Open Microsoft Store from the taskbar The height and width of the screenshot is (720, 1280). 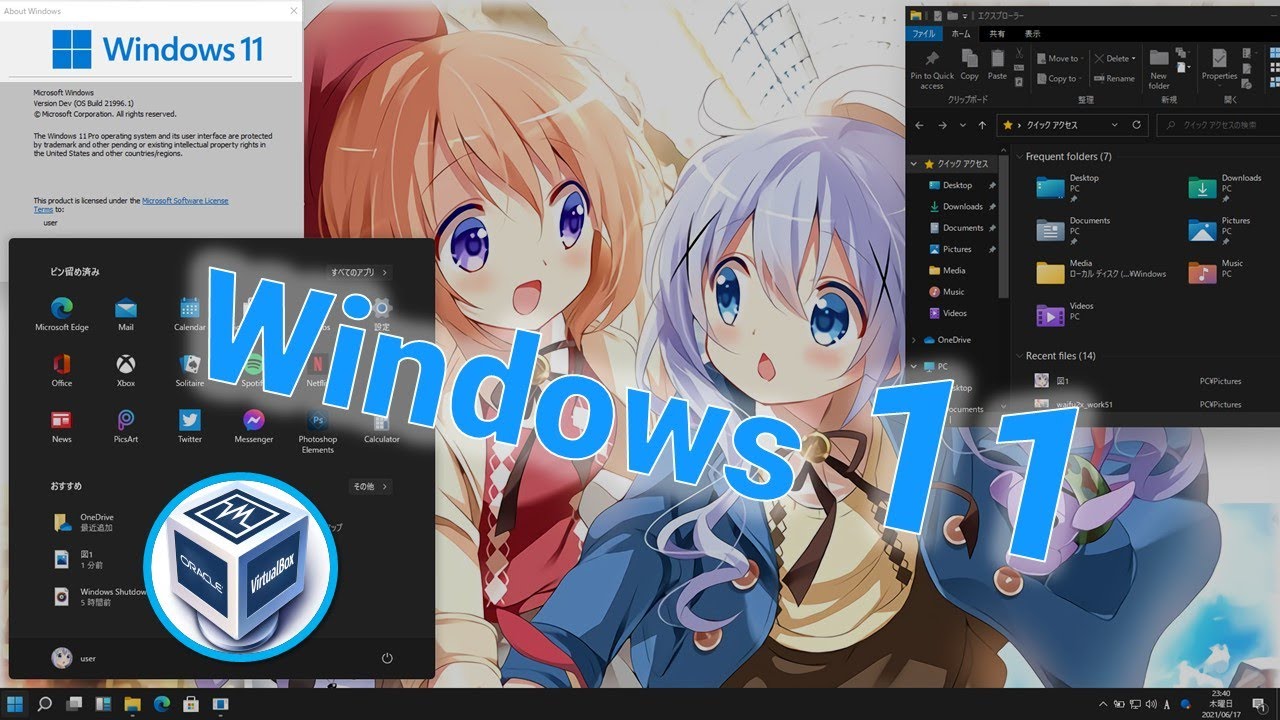pyautogui.click(x=191, y=704)
